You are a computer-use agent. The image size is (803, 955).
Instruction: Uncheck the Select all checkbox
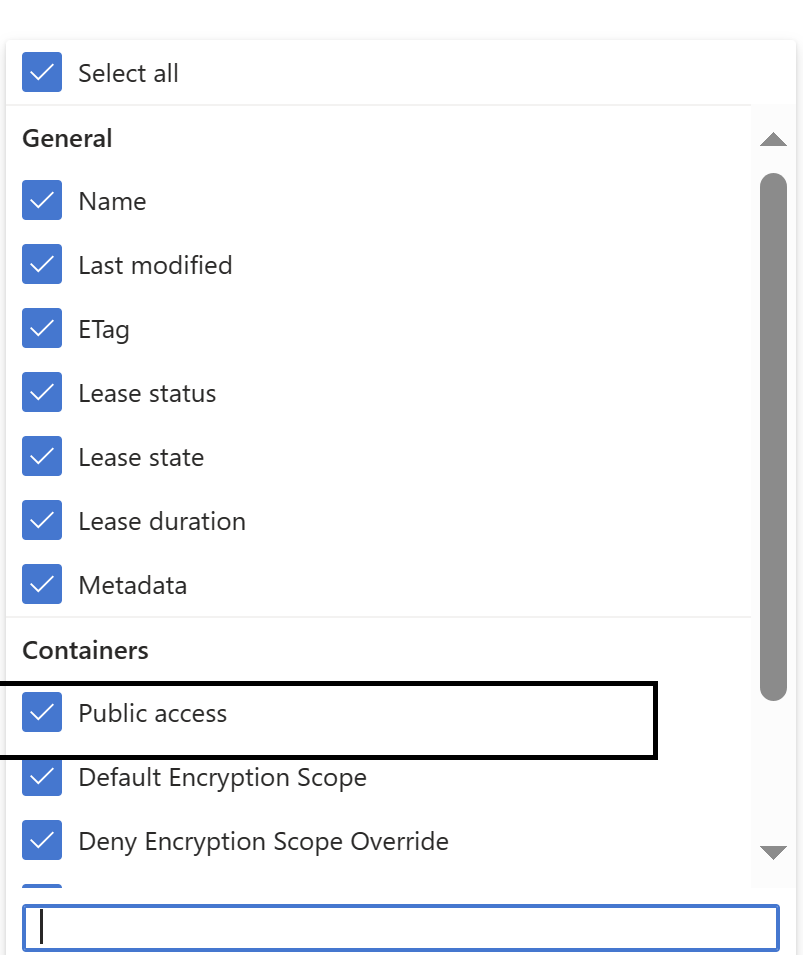41,72
